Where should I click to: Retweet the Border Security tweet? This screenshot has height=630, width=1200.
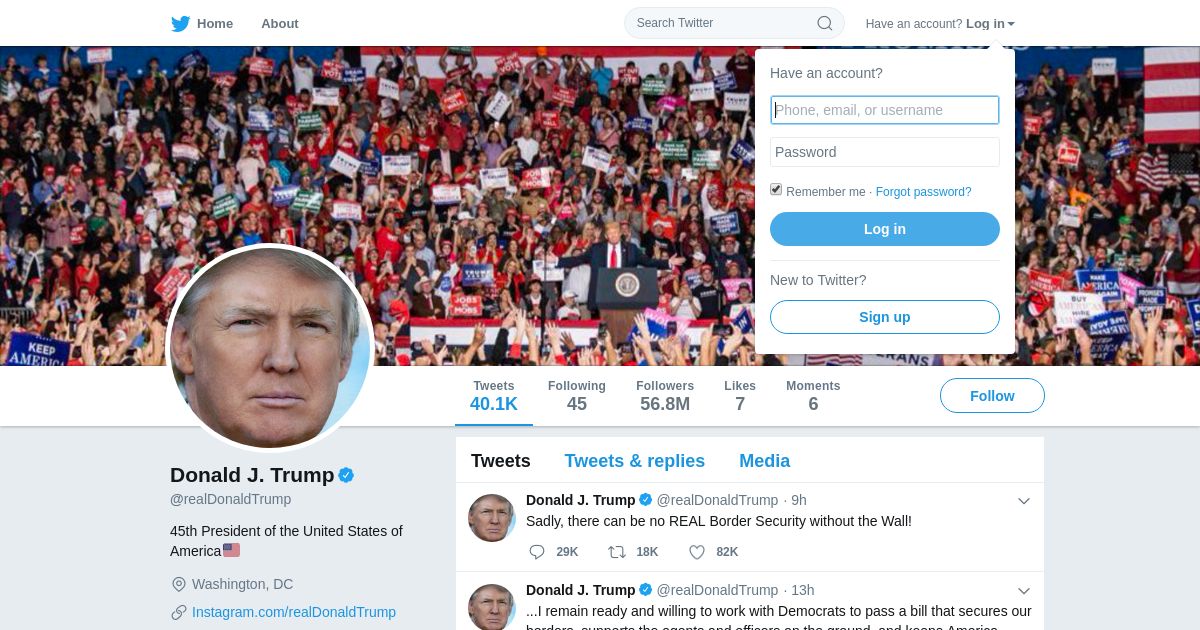(617, 552)
